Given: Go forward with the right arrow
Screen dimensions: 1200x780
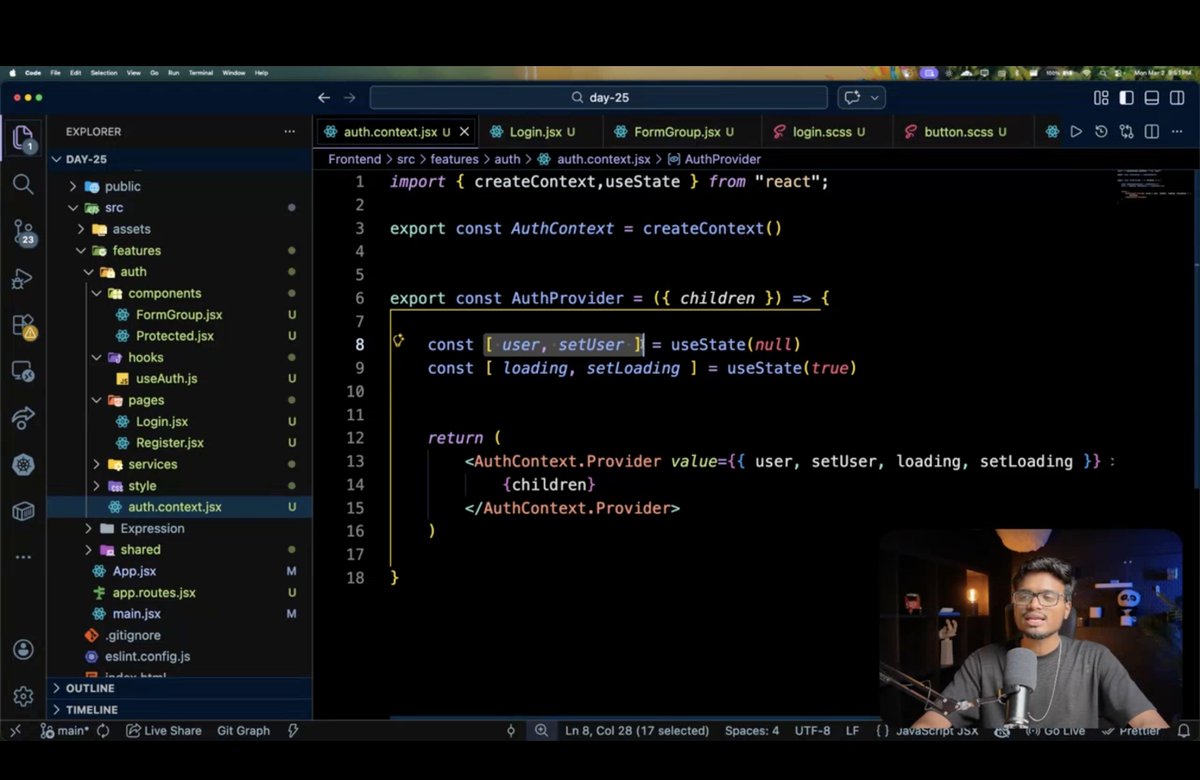Looking at the screenshot, I should click(350, 98).
